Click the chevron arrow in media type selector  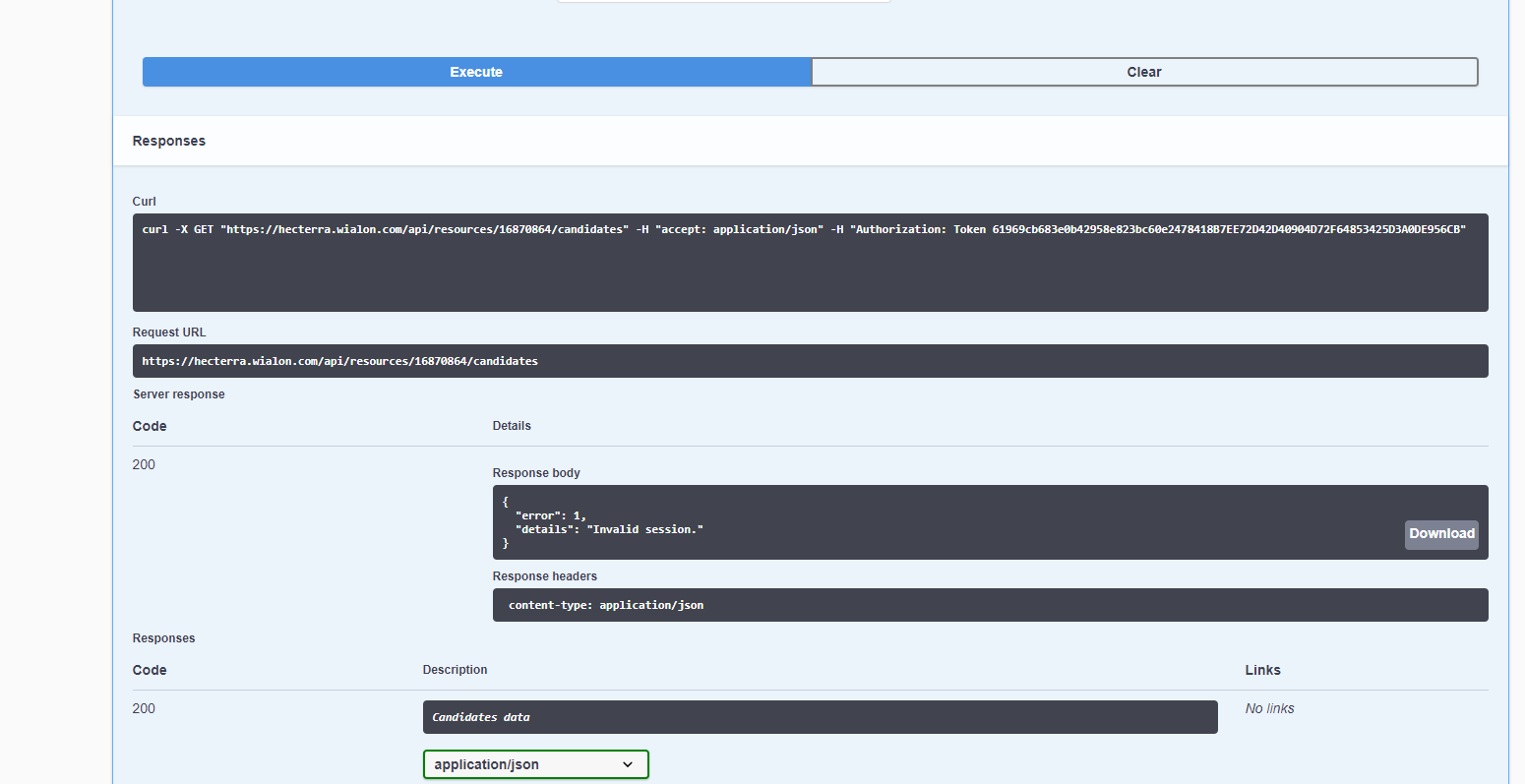628,764
